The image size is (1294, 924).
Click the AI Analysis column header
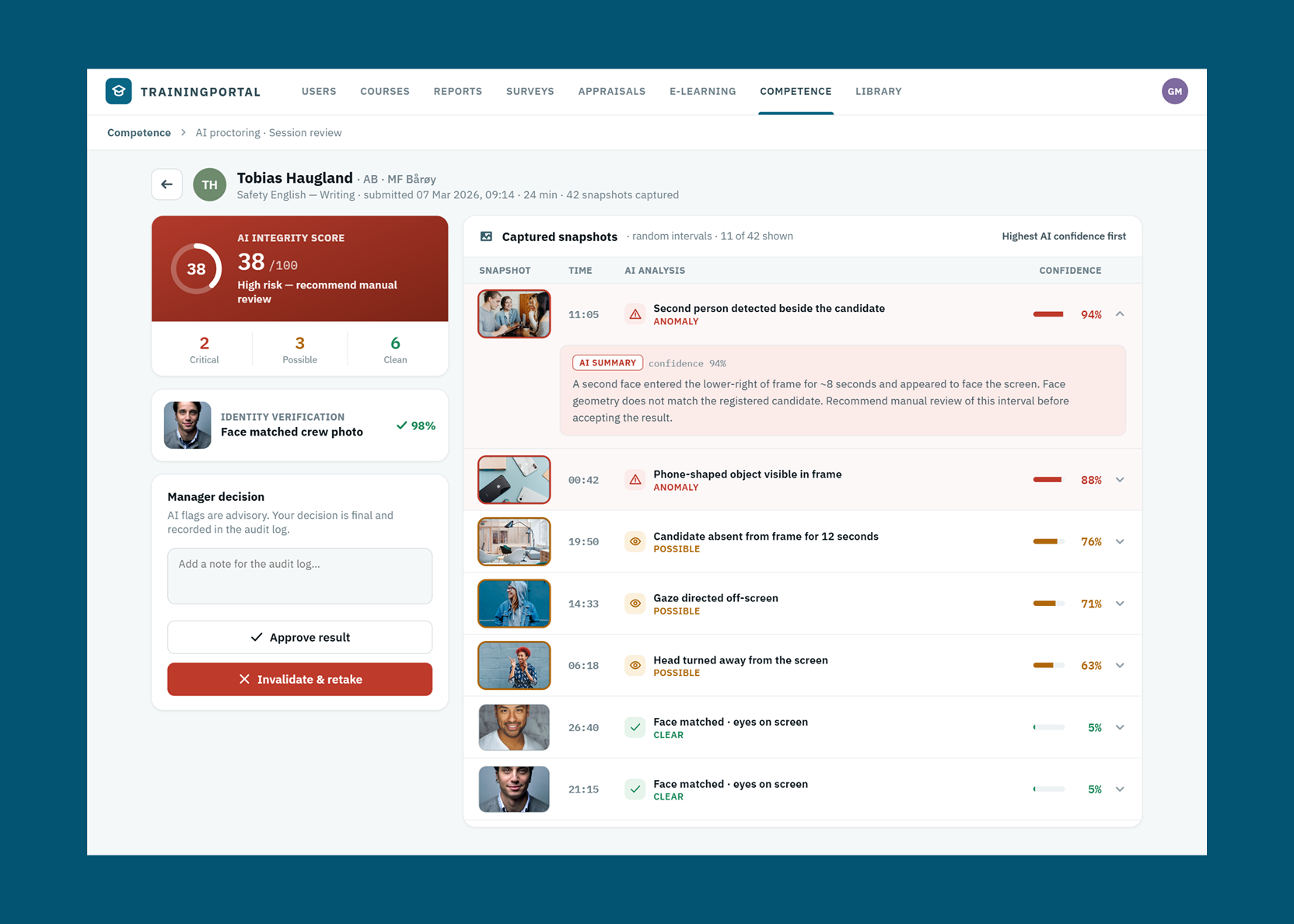click(655, 271)
